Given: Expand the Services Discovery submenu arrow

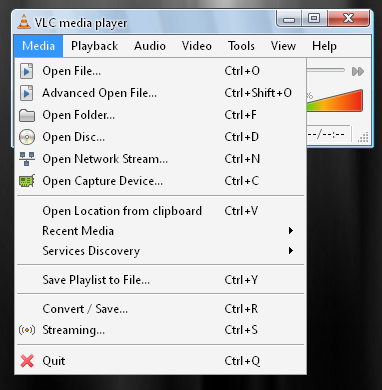Looking at the screenshot, I should [291, 250].
